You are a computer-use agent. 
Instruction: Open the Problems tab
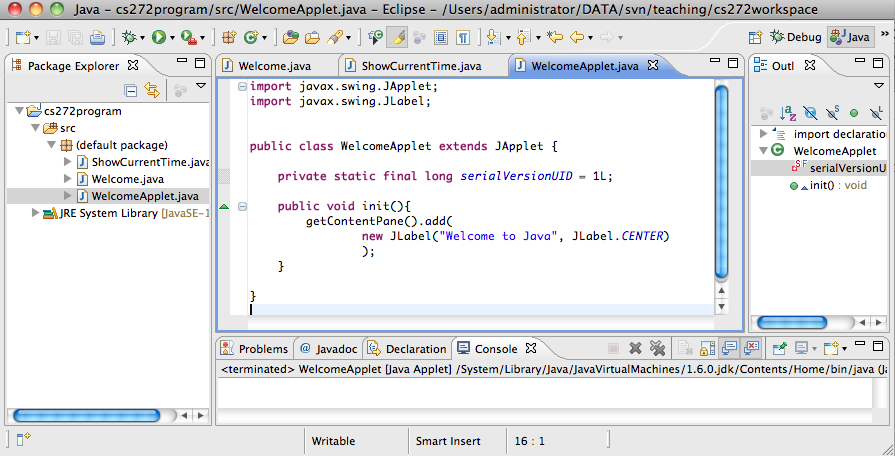pyautogui.click(x=255, y=348)
